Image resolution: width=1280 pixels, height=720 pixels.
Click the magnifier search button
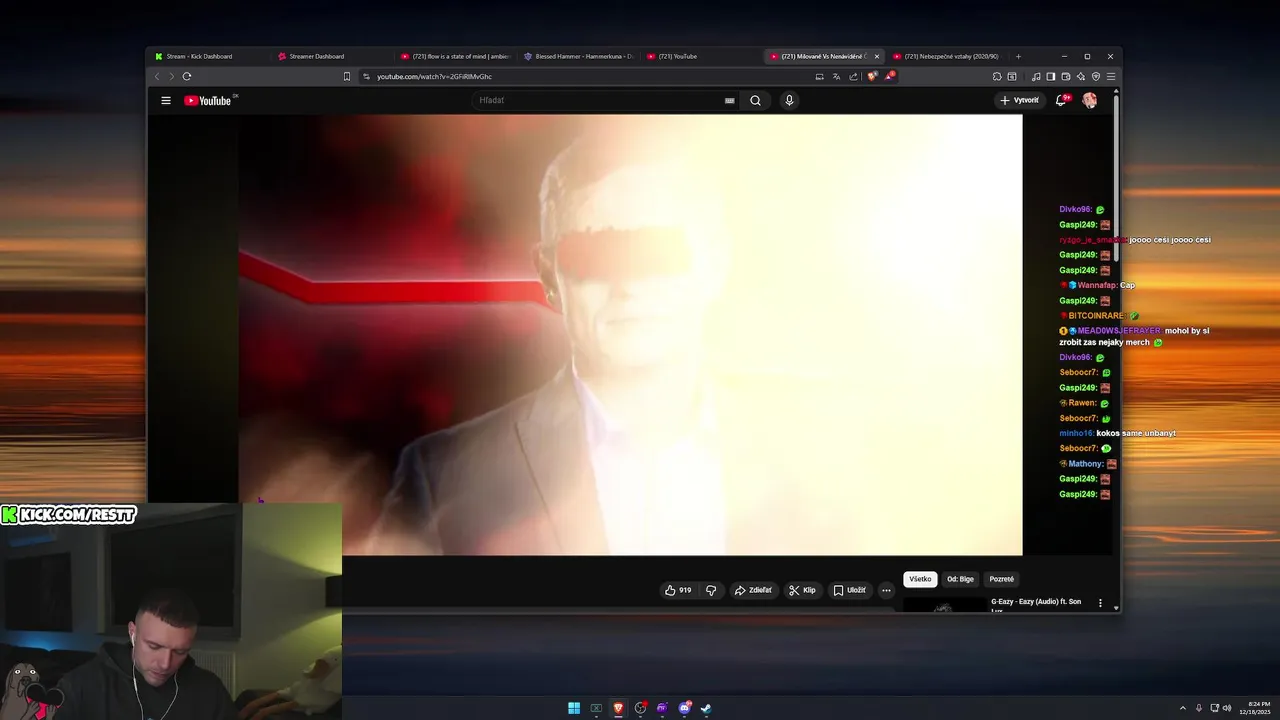click(756, 100)
